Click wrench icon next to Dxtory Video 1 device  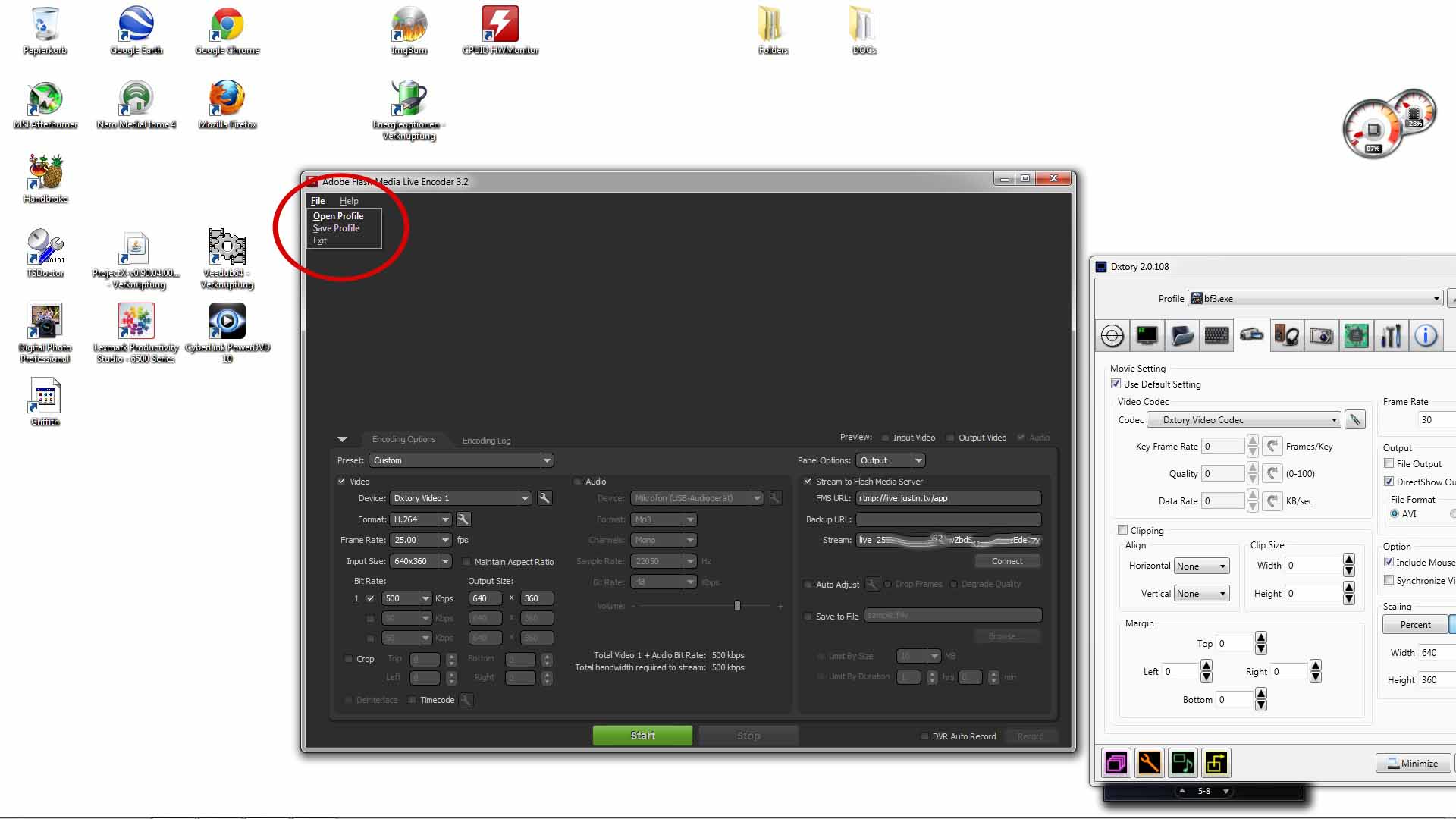tap(544, 498)
